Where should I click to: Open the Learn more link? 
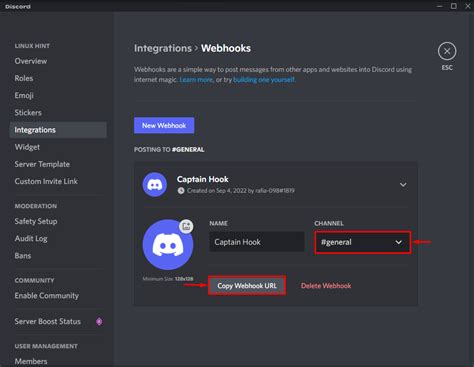coord(196,80)
